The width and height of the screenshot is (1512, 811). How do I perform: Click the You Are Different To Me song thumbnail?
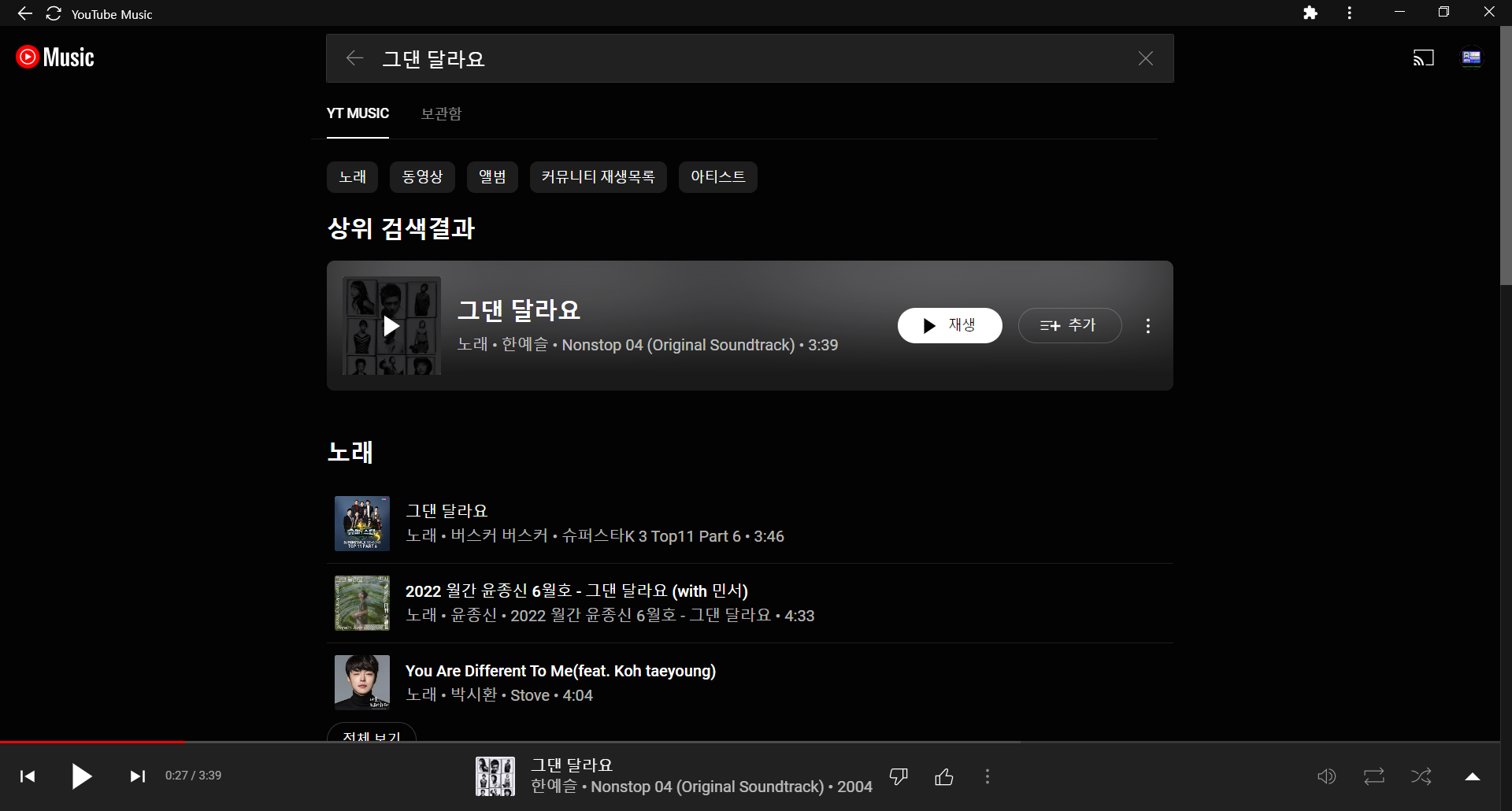click(362, 683)
